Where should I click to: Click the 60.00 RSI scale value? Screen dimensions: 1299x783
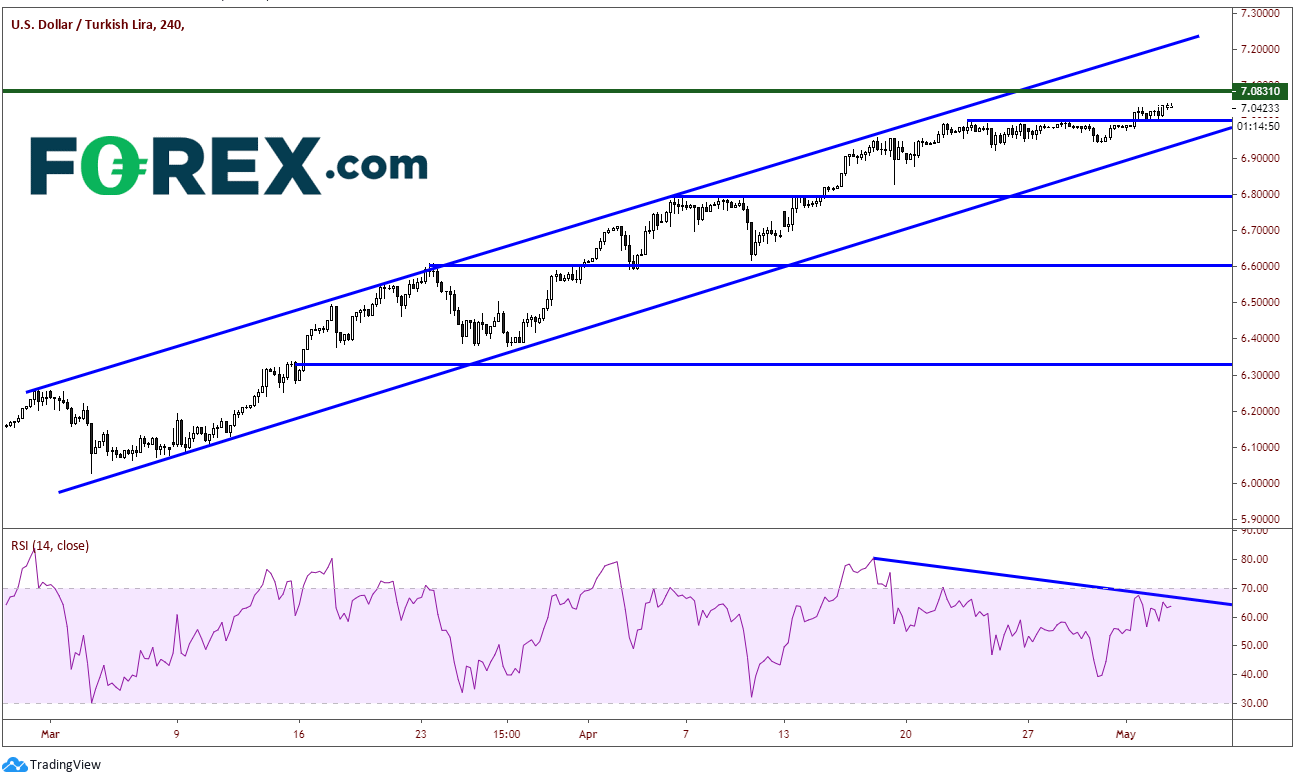[1254, 617]
